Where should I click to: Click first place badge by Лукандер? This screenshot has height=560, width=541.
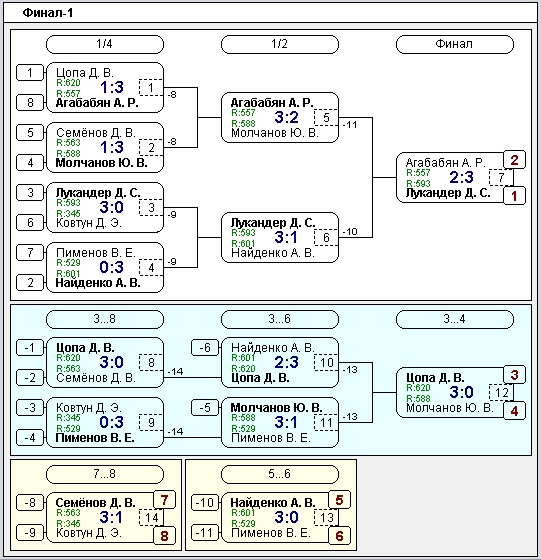coord(514,196)
